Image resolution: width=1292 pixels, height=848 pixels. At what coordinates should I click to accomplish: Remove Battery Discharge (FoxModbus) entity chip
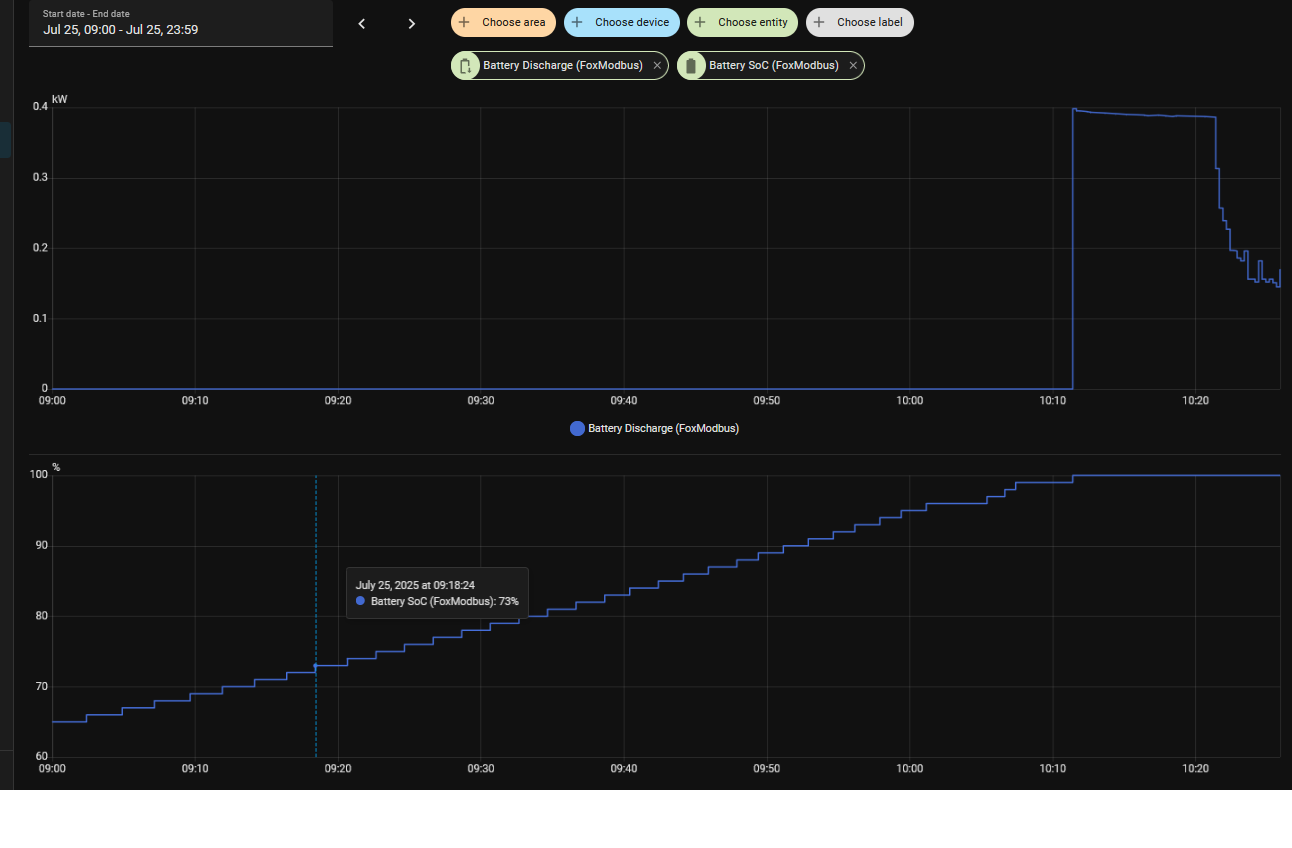coord(657,66)
